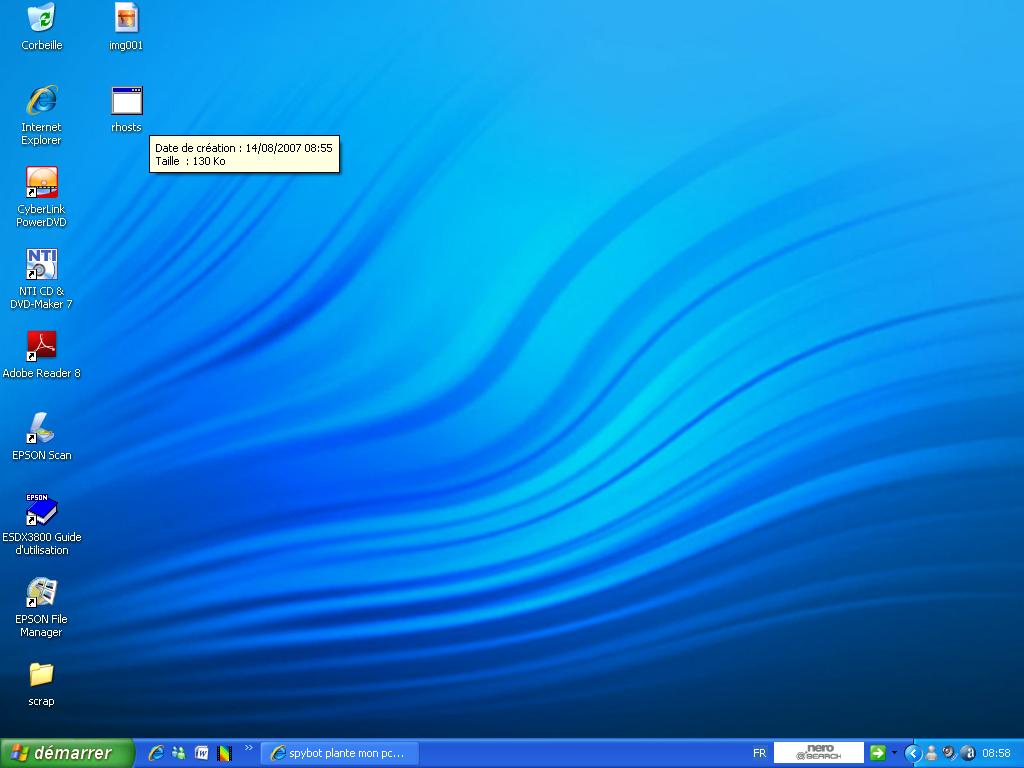
Task: Select the scrap folder
Action: [x=42, y=674]
